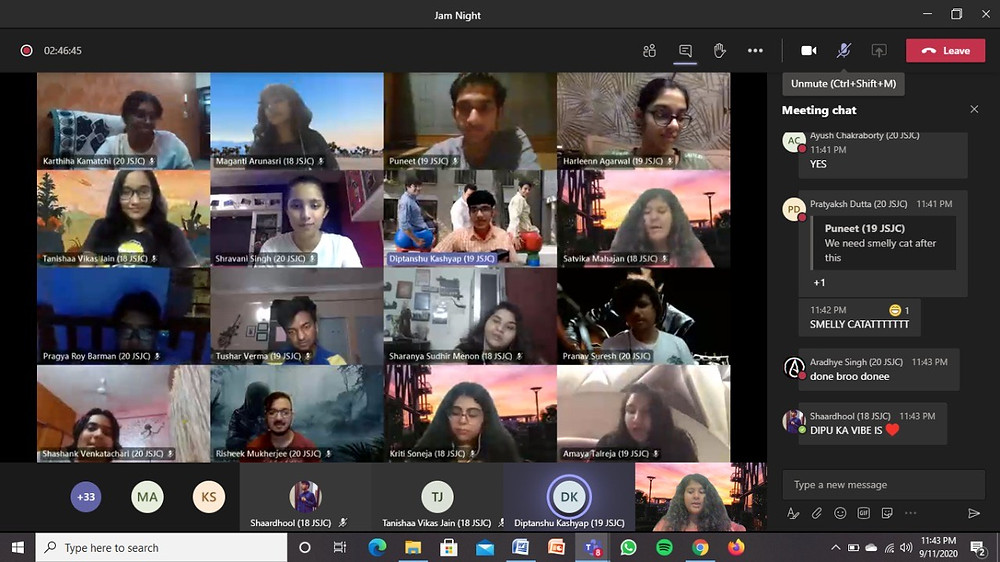Show hidden system tray icons
Image resolution: width=1000 pixels, height=562 pixels.
pos(835,547)
